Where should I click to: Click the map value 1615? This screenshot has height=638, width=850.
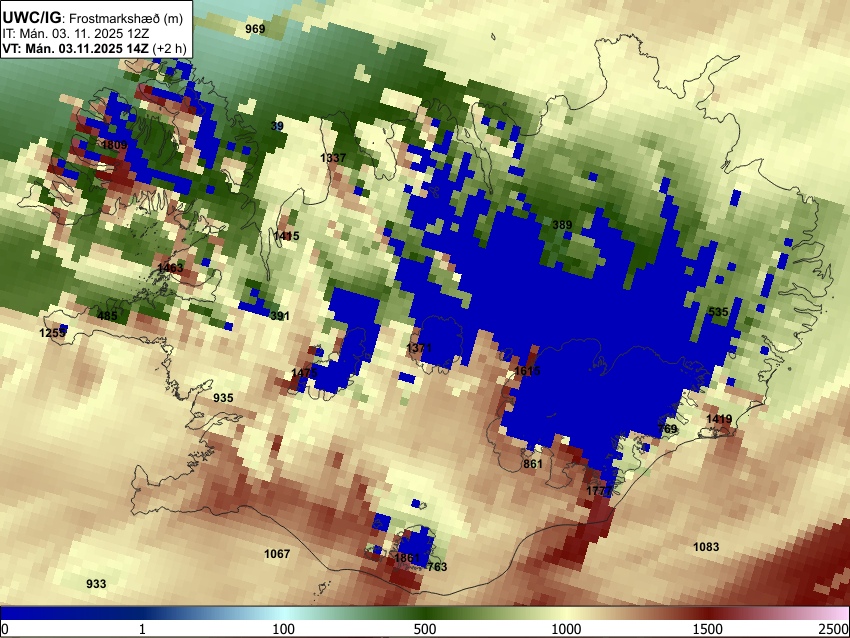(x=527, y=371)
